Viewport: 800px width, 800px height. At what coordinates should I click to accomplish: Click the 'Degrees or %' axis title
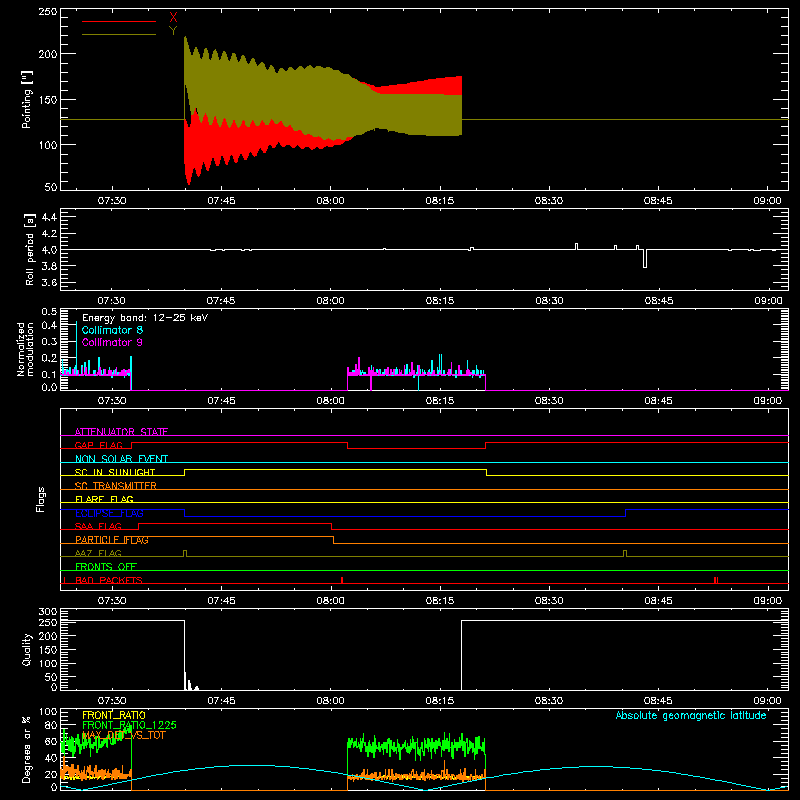point(26,749)
